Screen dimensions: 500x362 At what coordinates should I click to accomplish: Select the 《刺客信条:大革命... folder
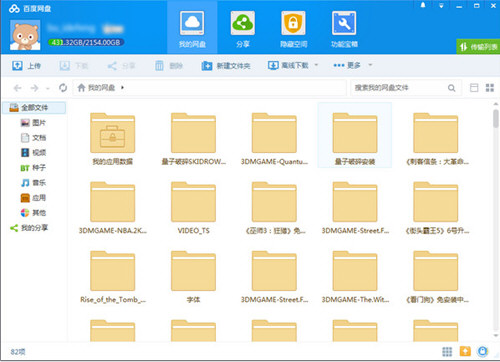click(437, 139)
